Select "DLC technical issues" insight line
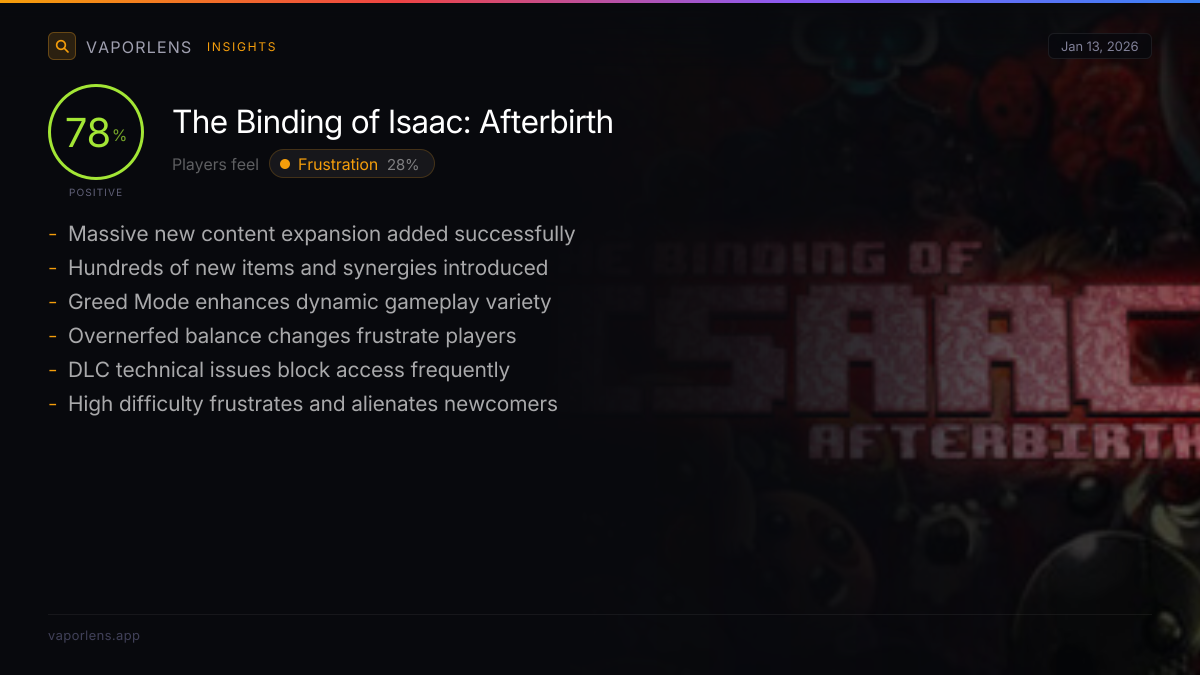This screenshot has height=675, width=1200. click(x=288, y=370)
